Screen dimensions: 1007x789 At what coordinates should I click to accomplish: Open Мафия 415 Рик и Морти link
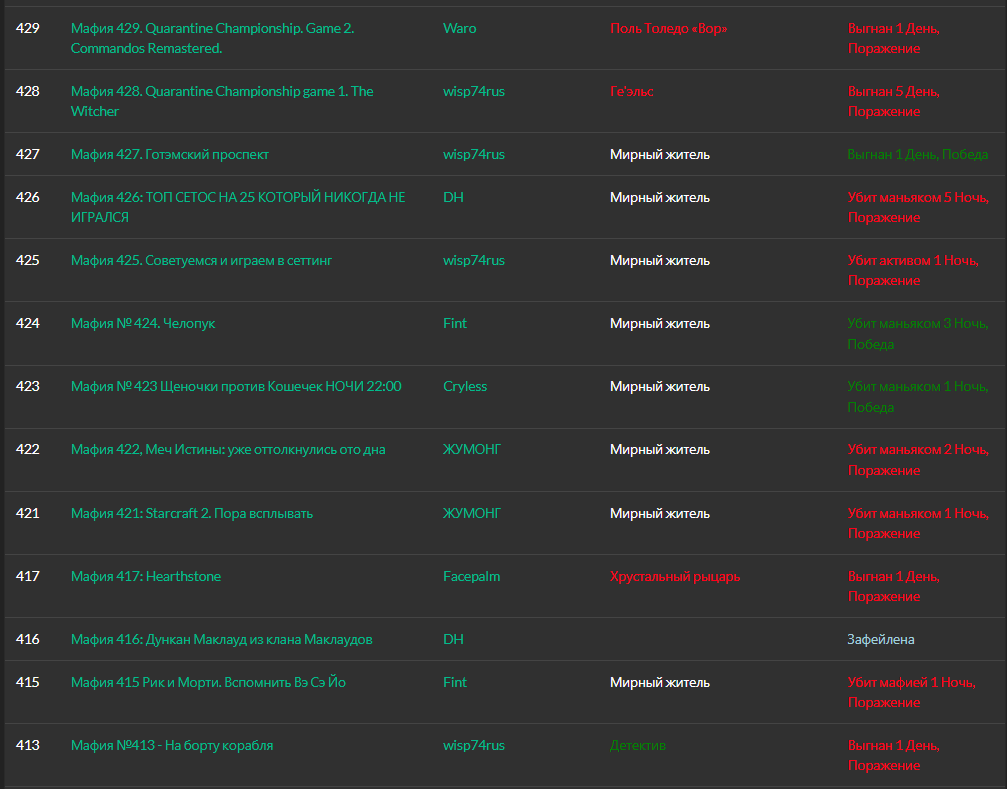tap(208, 683)
